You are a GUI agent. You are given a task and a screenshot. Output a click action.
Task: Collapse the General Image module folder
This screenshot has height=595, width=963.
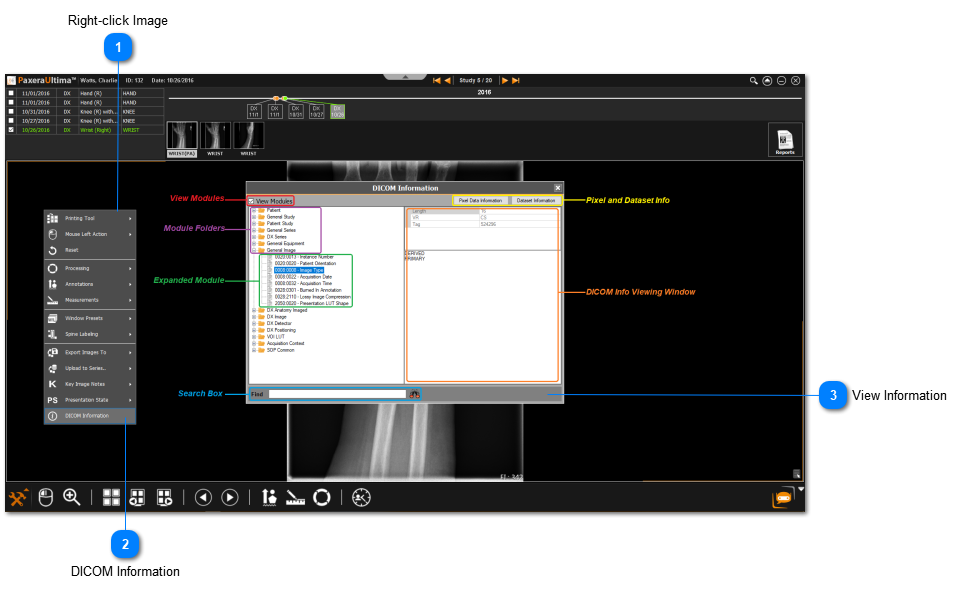click(253, 250)
